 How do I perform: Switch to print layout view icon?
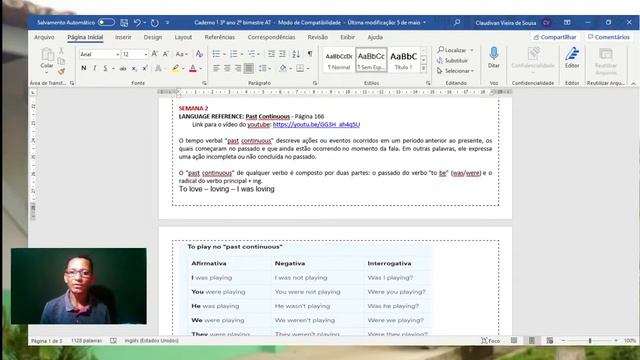(x=532, y=340)
